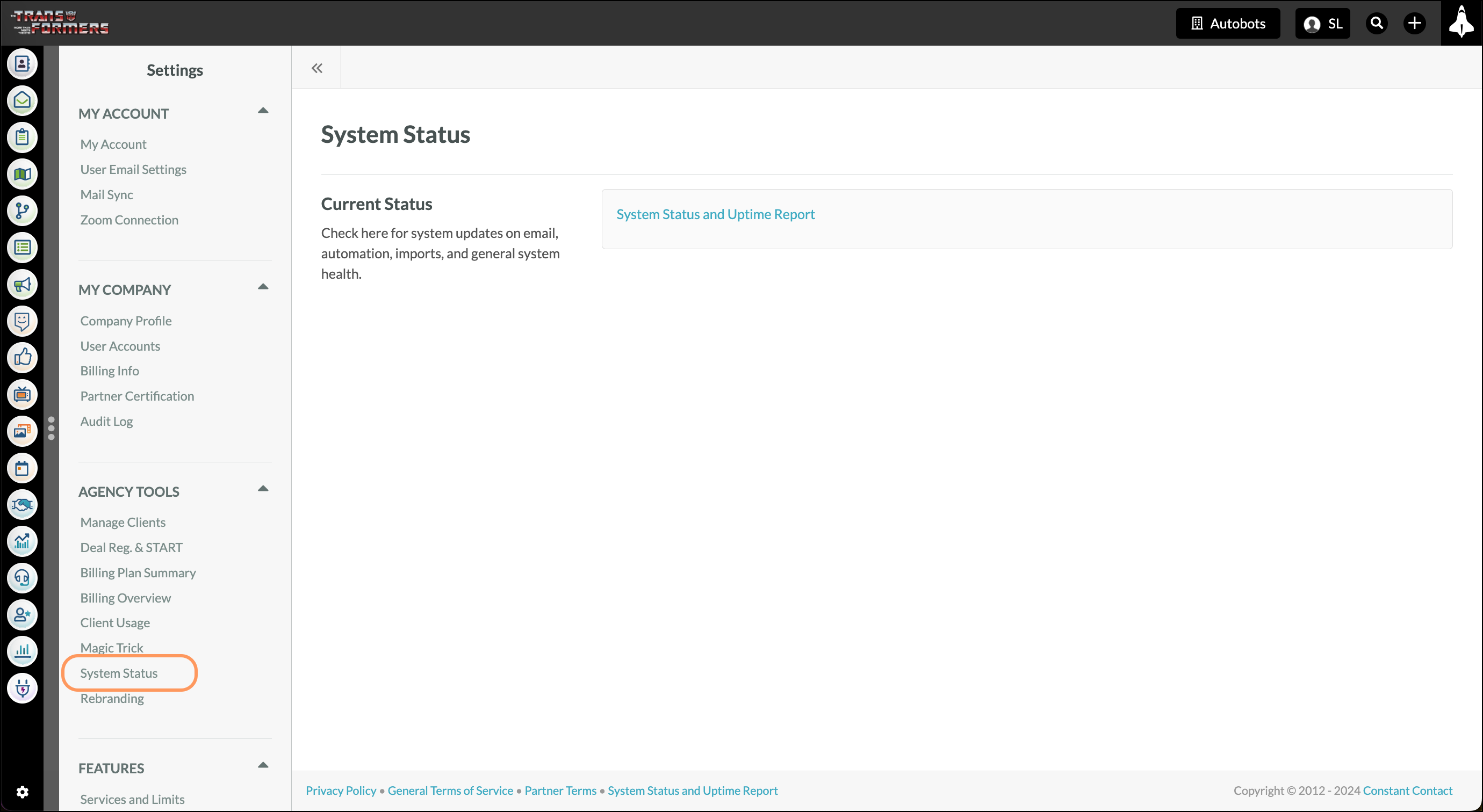1483x812 pixels.
Task: Open footer System Status and Uptime Report link
Action: click(x=693, y=791)
